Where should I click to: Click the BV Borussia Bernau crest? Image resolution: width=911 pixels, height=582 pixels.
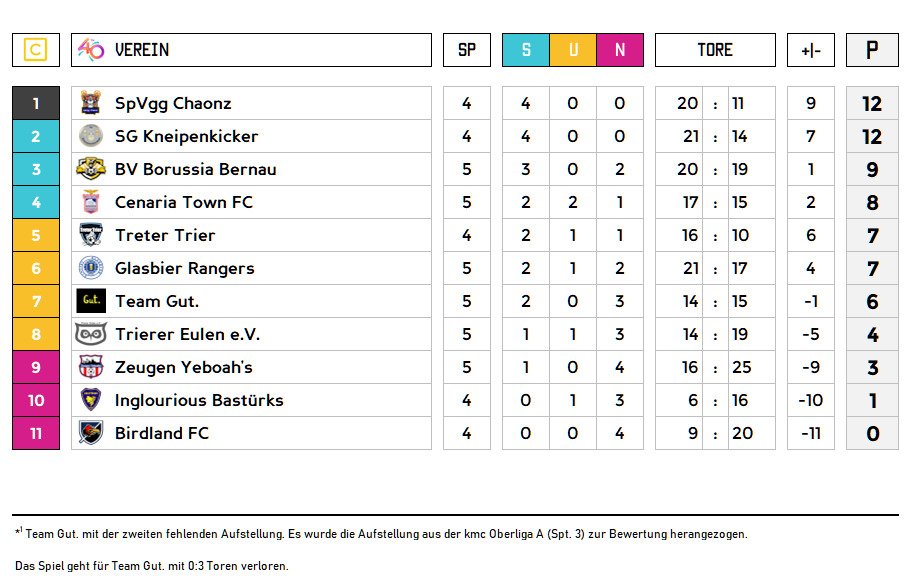[91, 169]
